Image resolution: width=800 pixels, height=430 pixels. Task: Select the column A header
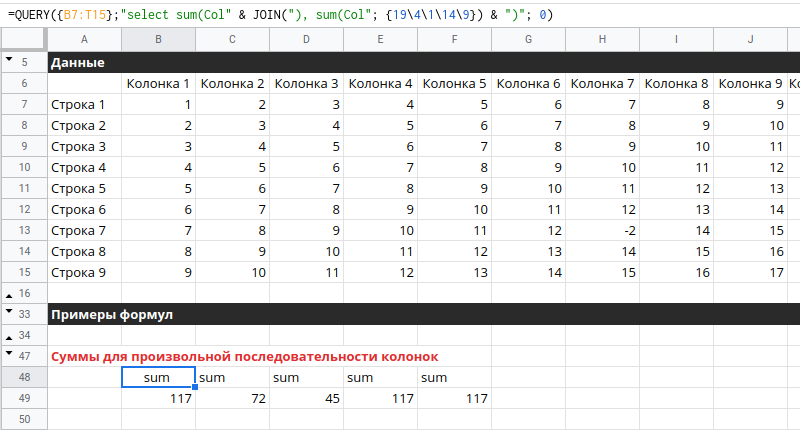(84, 40)
